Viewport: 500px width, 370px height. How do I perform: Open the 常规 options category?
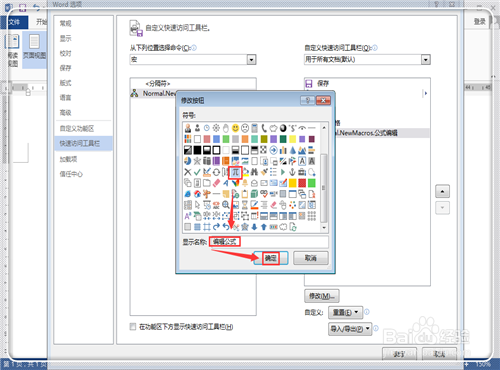click(65, 23)
